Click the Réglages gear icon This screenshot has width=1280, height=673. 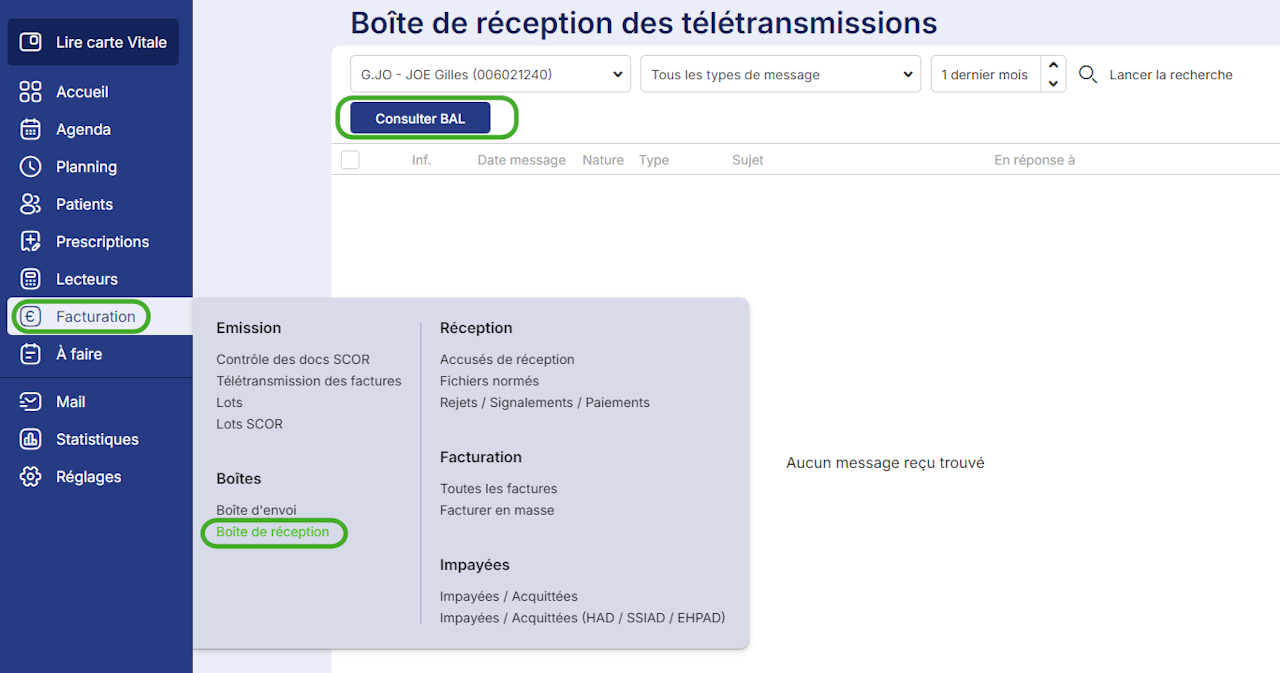[x=31, y=477]
